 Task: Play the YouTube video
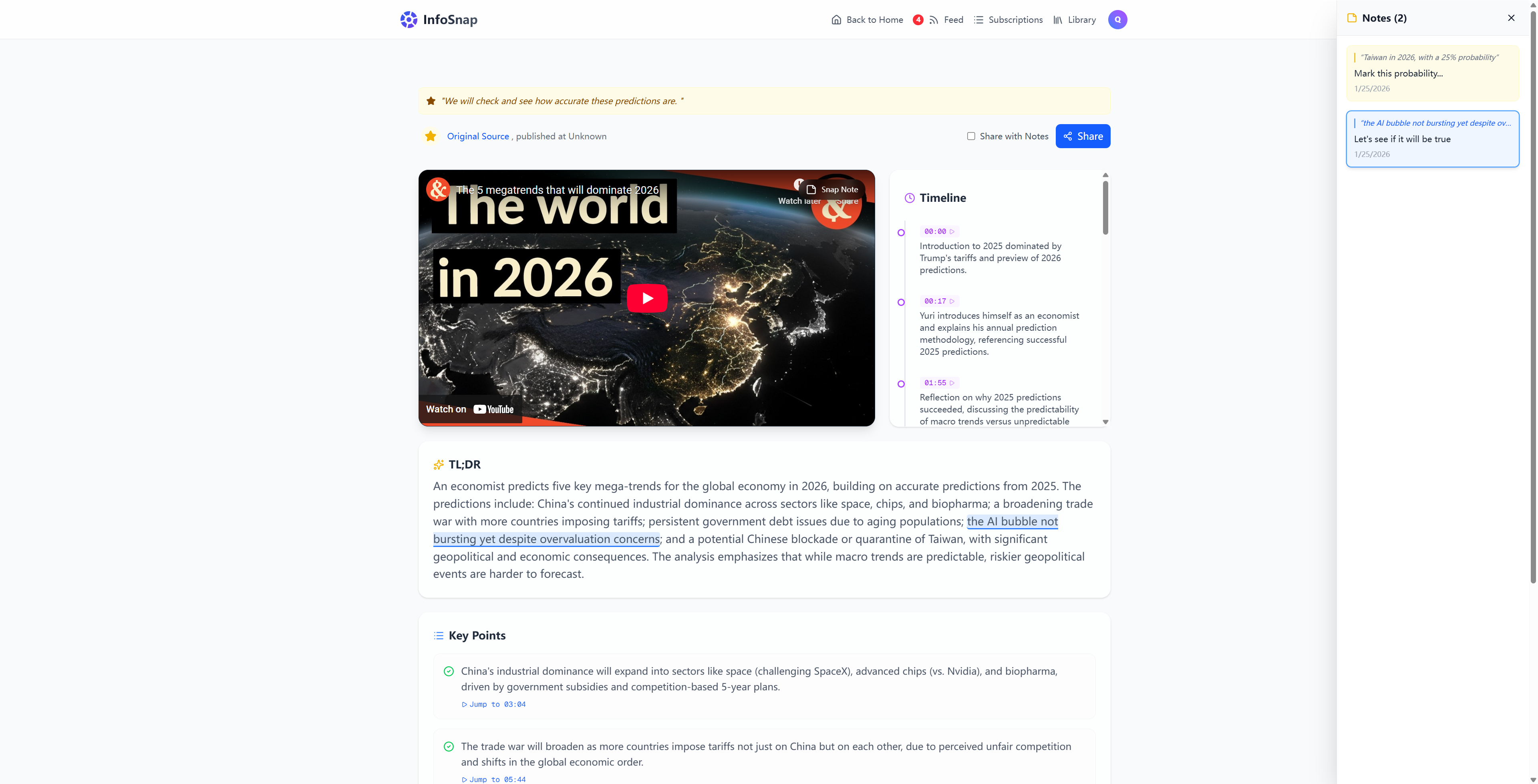[x=646, y=298]
